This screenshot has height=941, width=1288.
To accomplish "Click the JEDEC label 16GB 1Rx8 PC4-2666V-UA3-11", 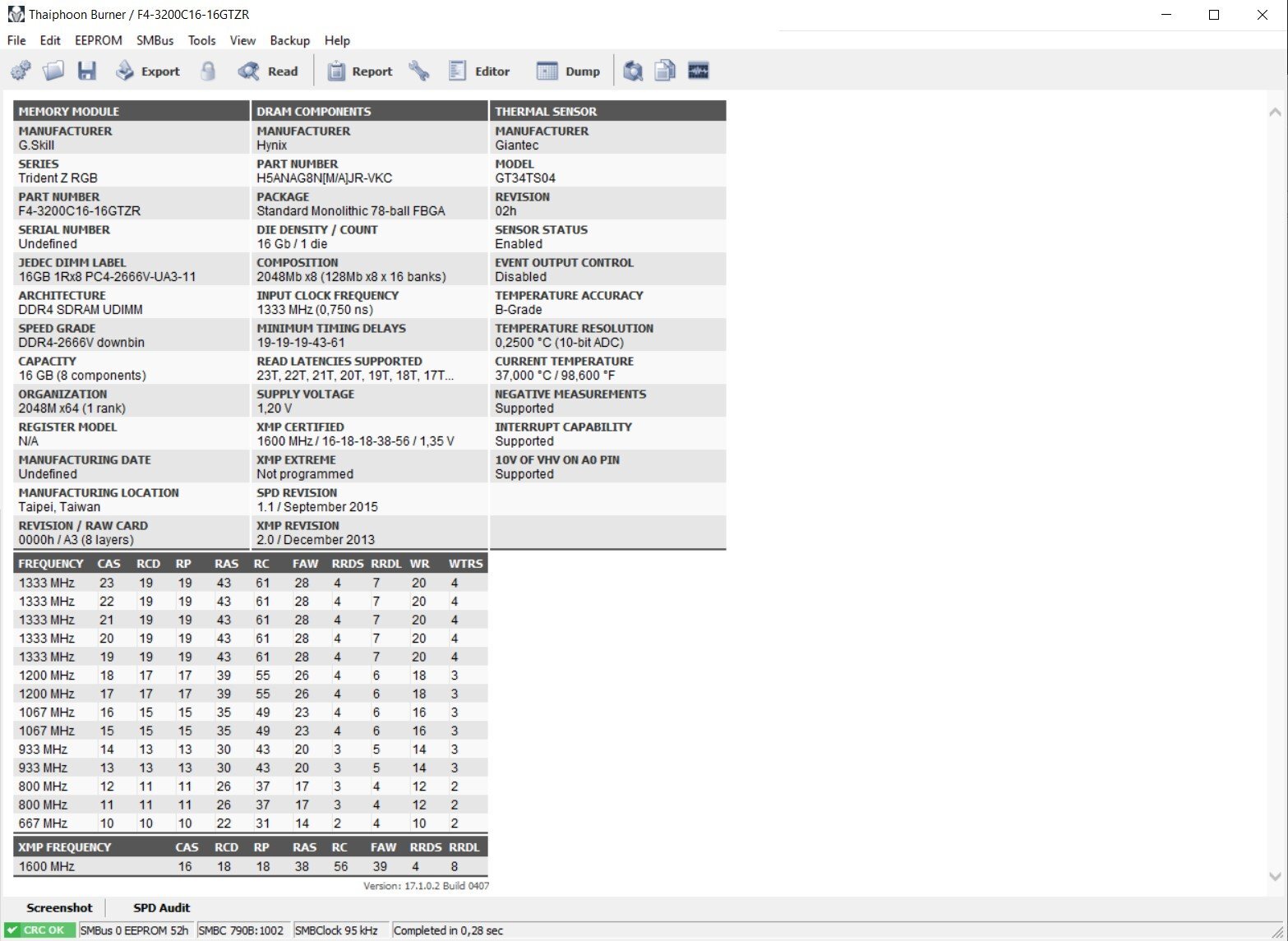I will (x=108, y=277).
